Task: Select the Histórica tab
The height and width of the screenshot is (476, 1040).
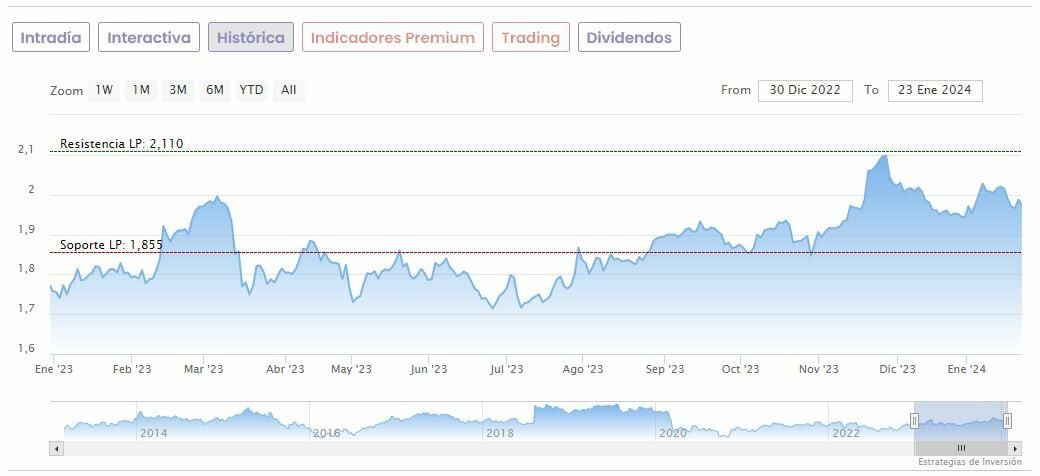Action: (251, 38)
